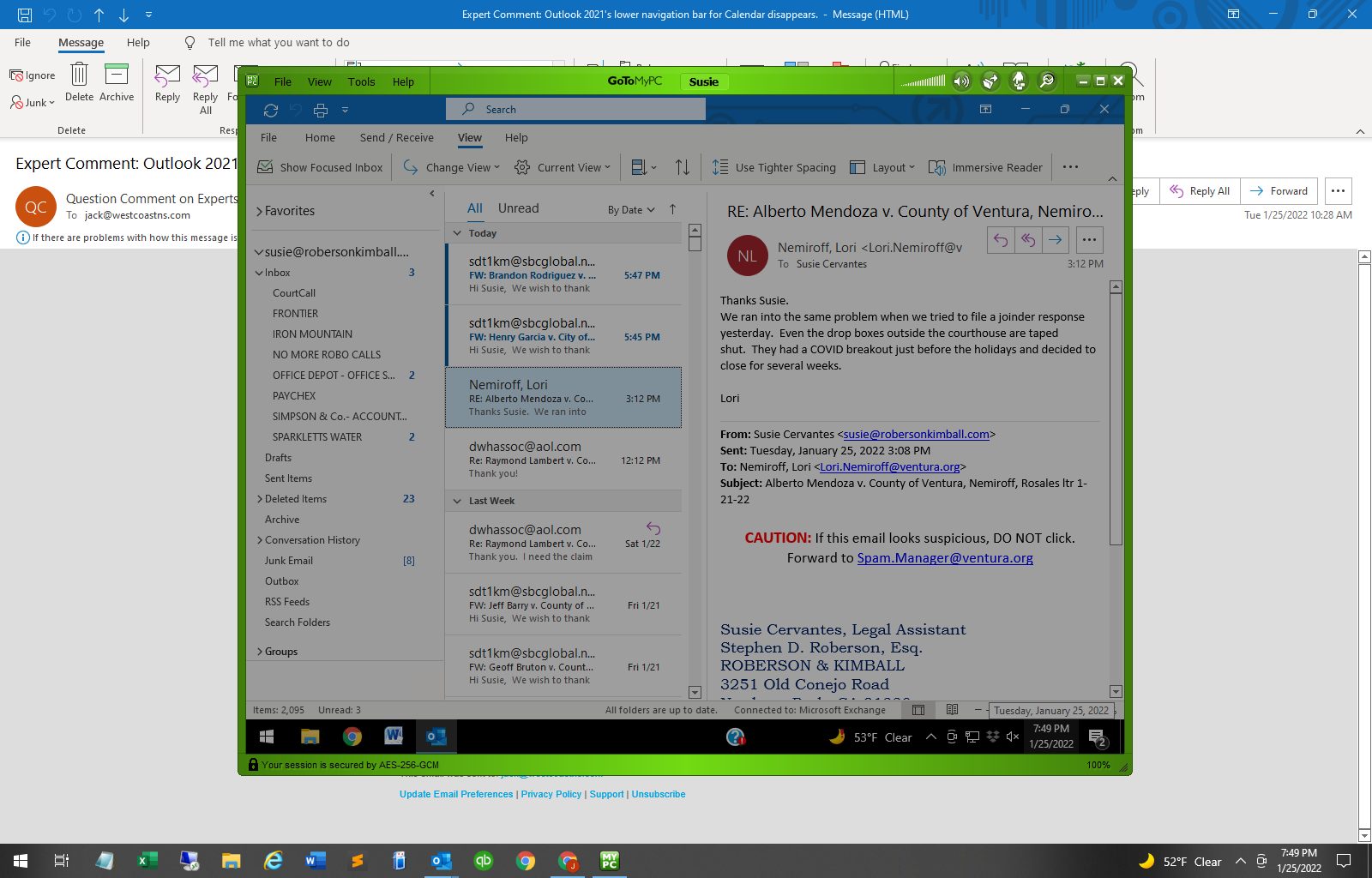
Task: Toggle Use Tighter Spacing
Action: [772, 166]
